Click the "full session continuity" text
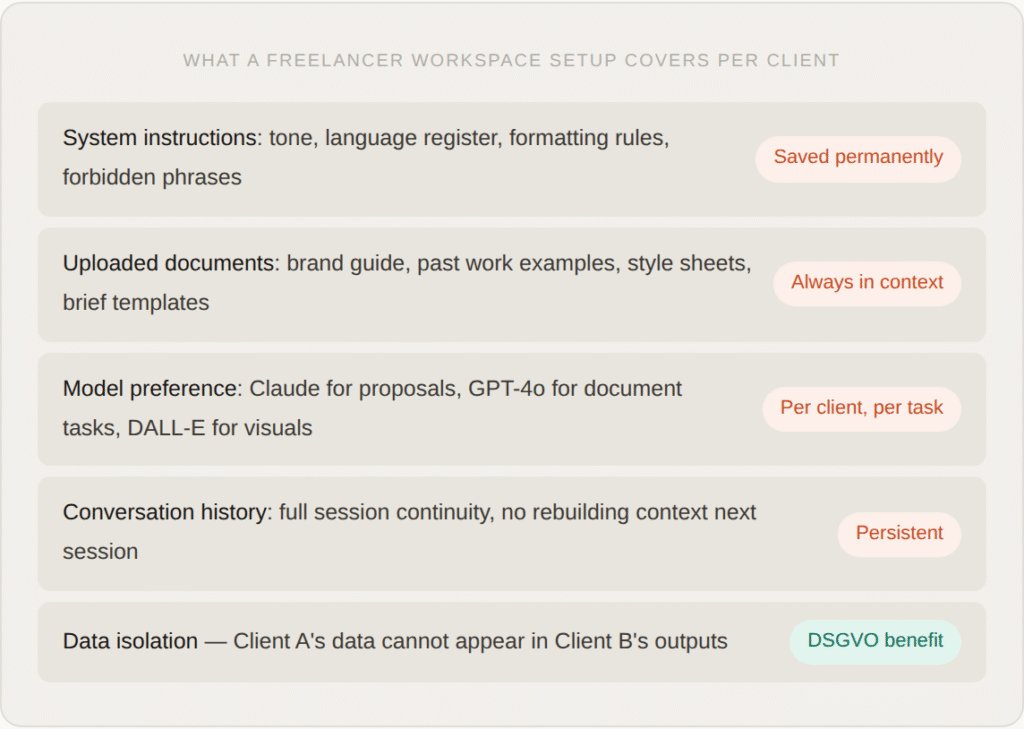1024x729 pixels. [x=382, y=513]
